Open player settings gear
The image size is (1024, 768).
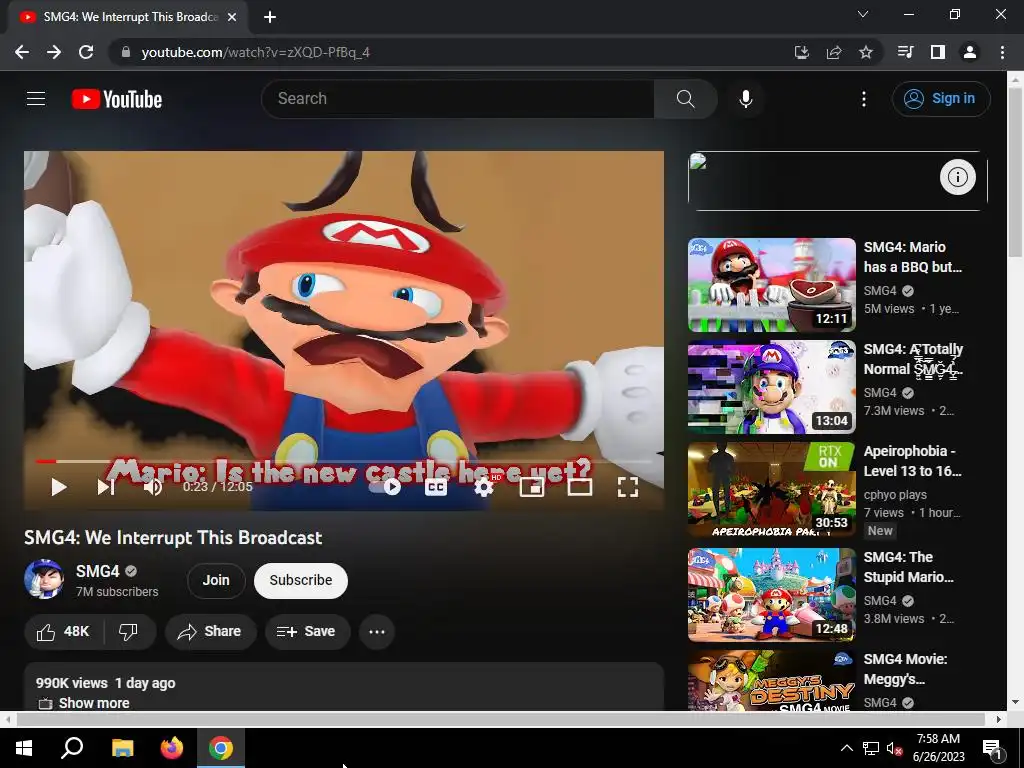pyautogui.click(x=483, y=487)
